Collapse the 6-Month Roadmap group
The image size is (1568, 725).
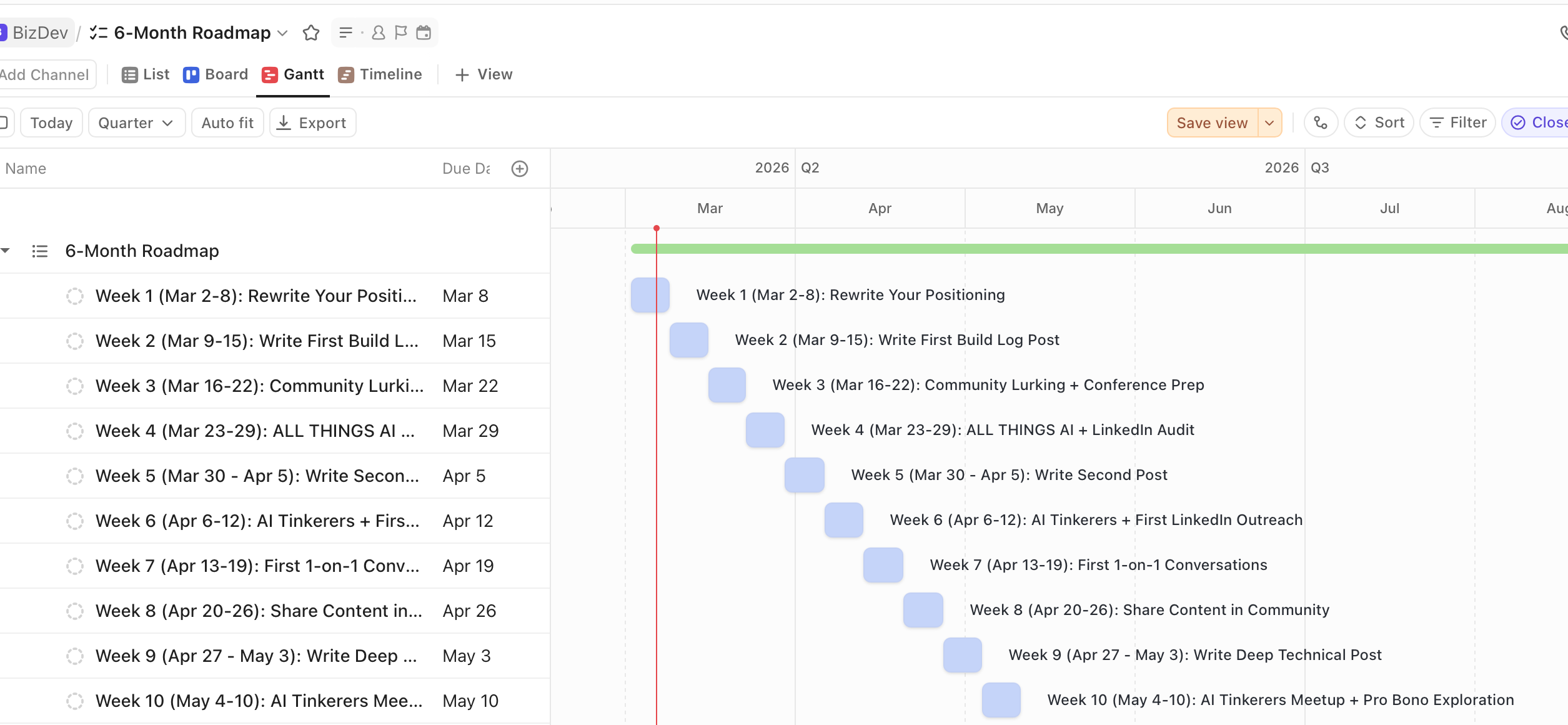point(6,251)
